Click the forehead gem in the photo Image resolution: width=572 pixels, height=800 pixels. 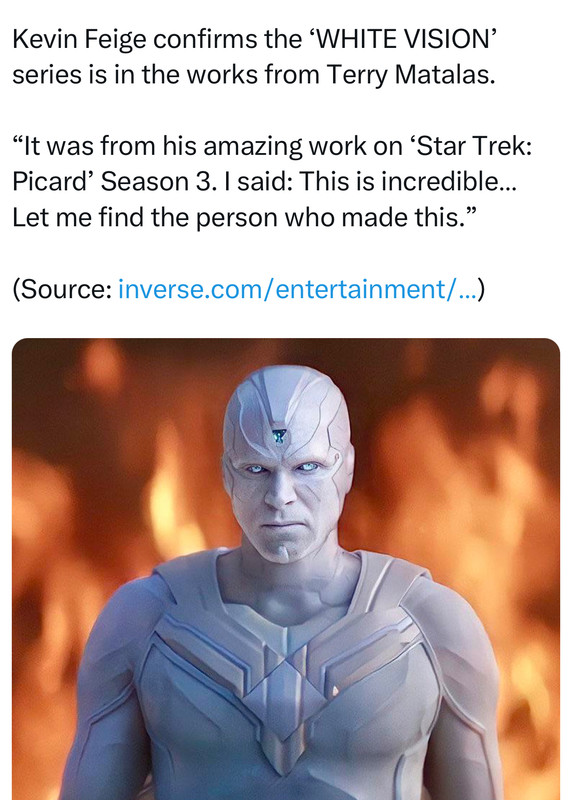coord(279,436)
